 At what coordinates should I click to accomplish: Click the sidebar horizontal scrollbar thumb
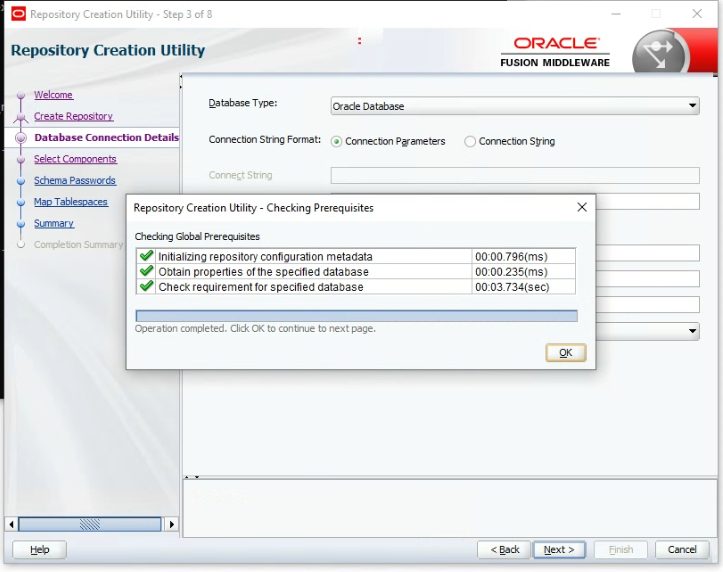point(90,524)
